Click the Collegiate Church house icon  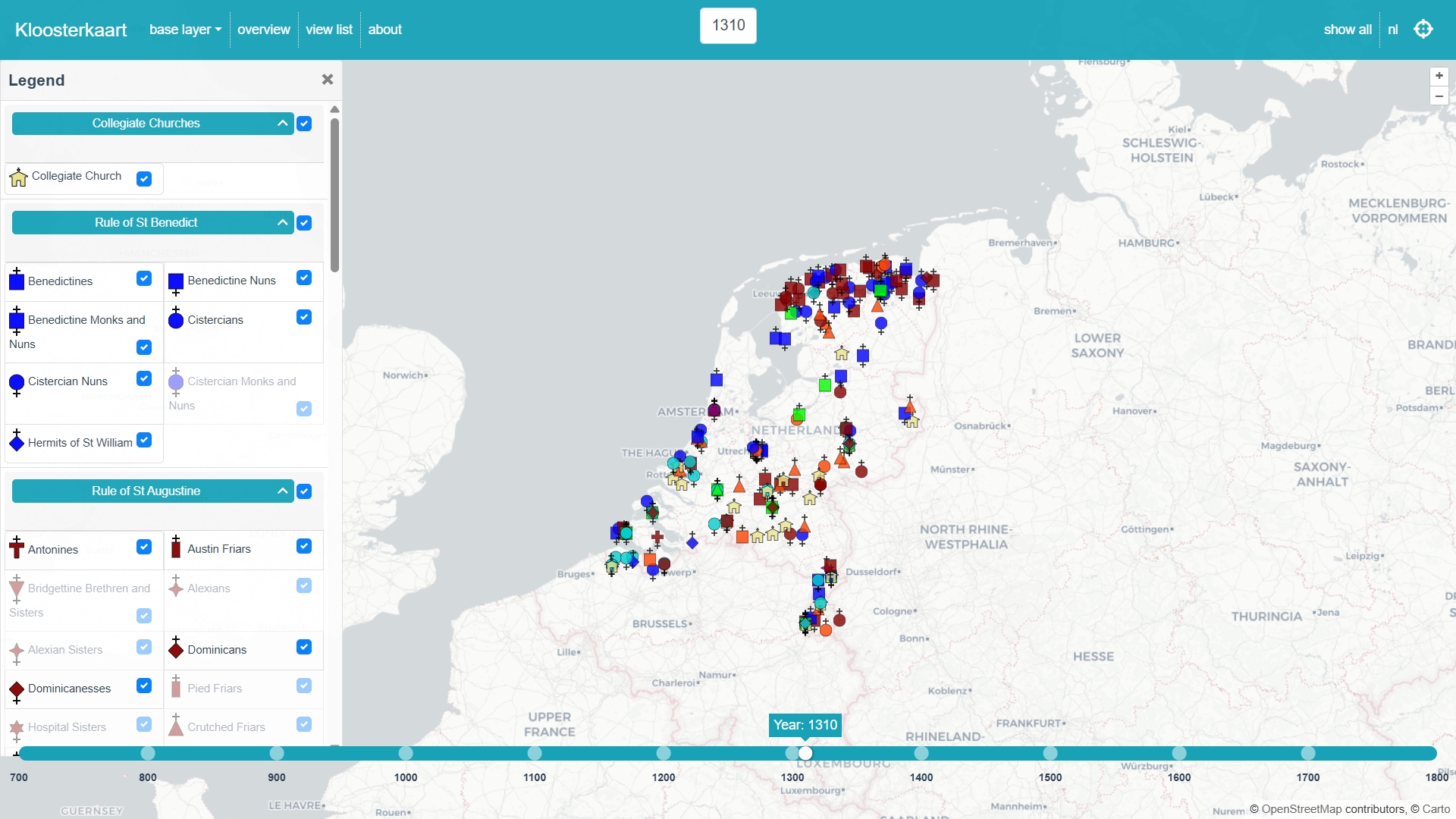(18, 177)
